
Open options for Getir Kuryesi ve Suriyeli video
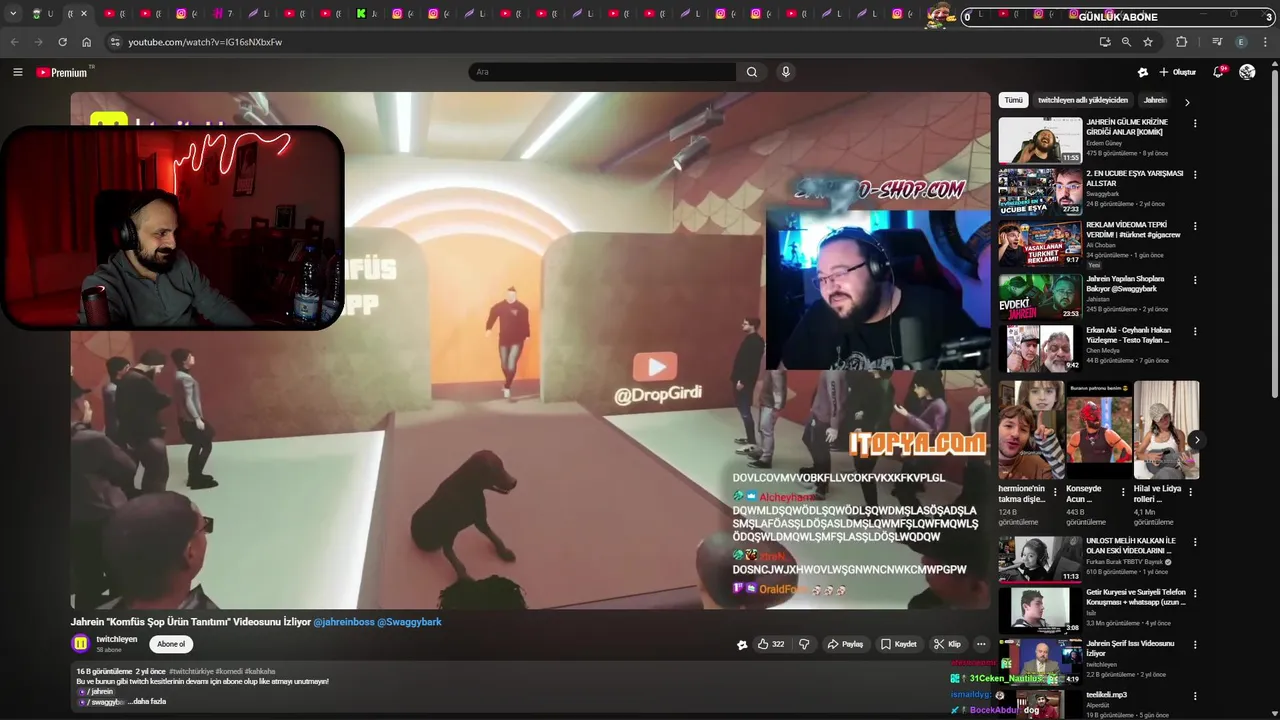pos(1194,594)
